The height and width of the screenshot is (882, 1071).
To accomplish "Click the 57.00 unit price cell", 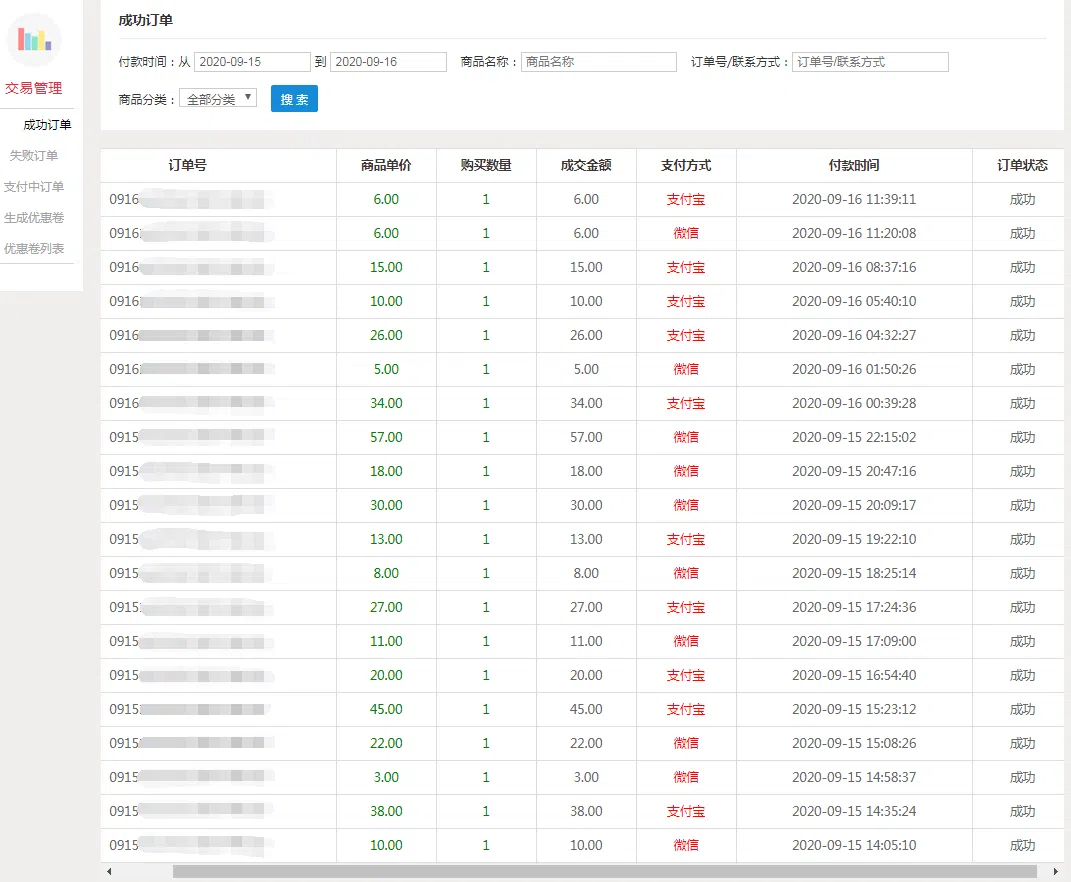I will tap(386, 438).
